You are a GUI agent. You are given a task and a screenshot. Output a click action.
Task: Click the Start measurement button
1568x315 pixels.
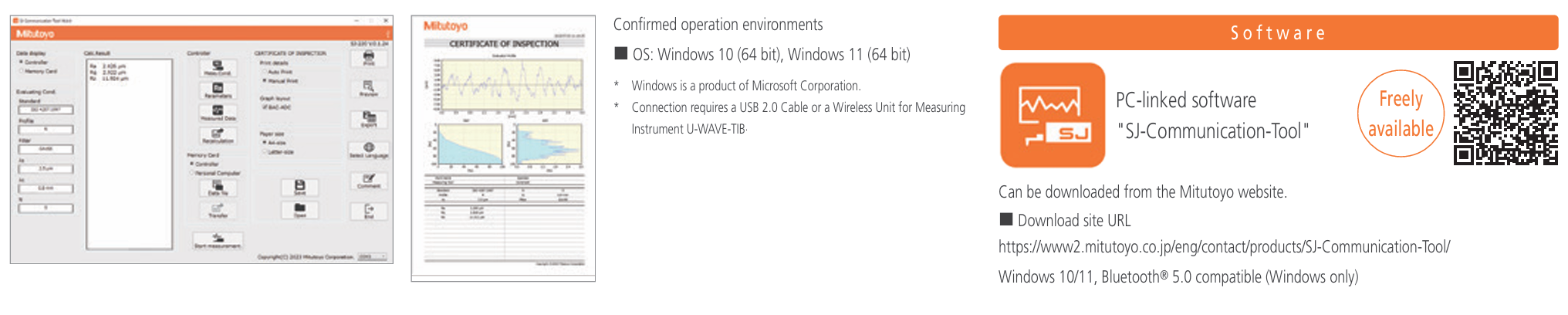[x=218, y=240]
